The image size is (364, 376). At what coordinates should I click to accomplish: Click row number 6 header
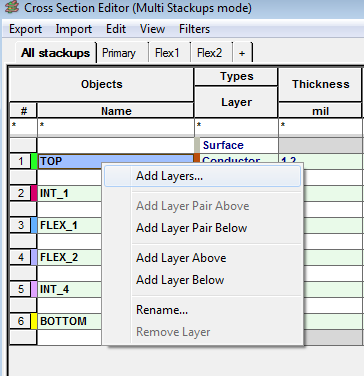click(x=20, y=321)
